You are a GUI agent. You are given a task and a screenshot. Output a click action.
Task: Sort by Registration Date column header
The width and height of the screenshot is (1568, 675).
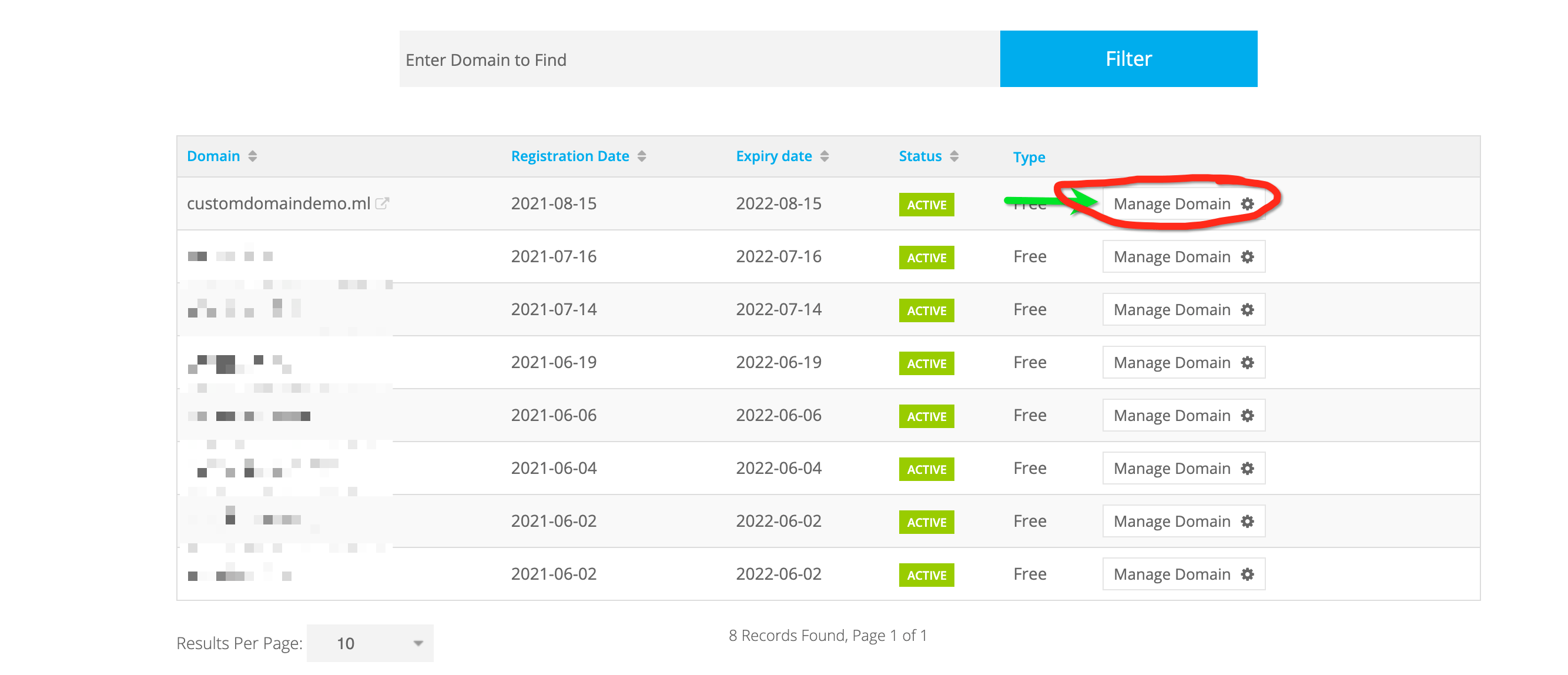click(569, 156)
